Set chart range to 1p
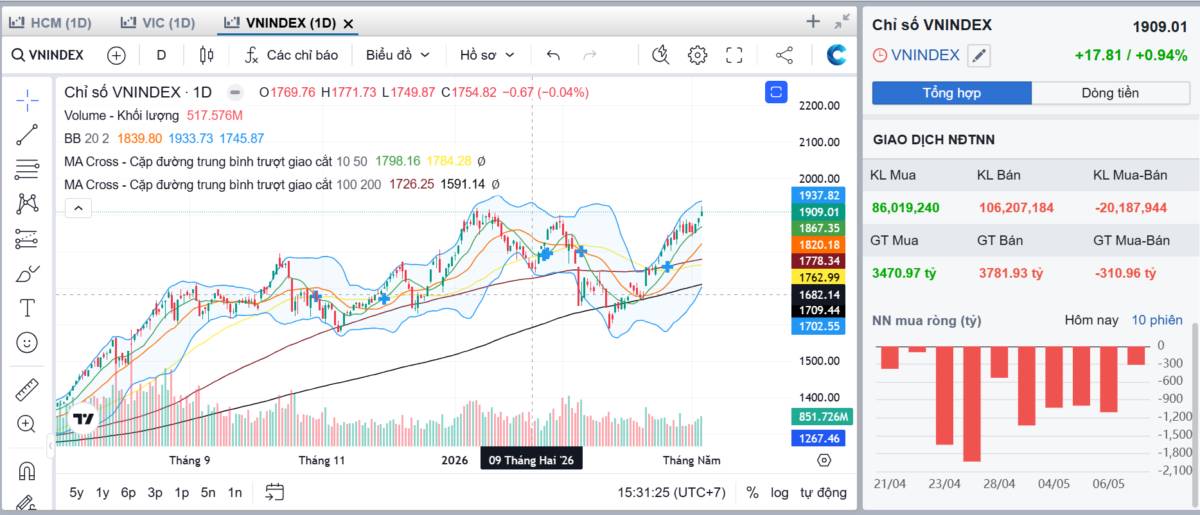The image size is (1200, 515). pos(182,492)
